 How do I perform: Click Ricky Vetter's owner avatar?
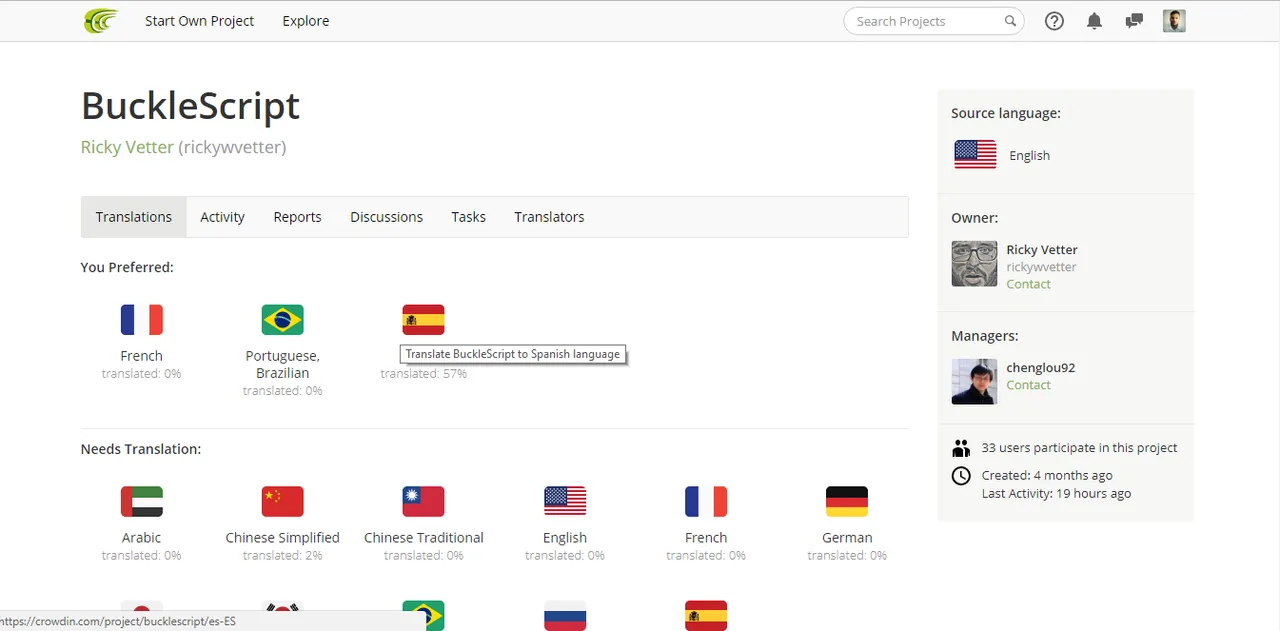pyautogui.click(x=974, y=264)
